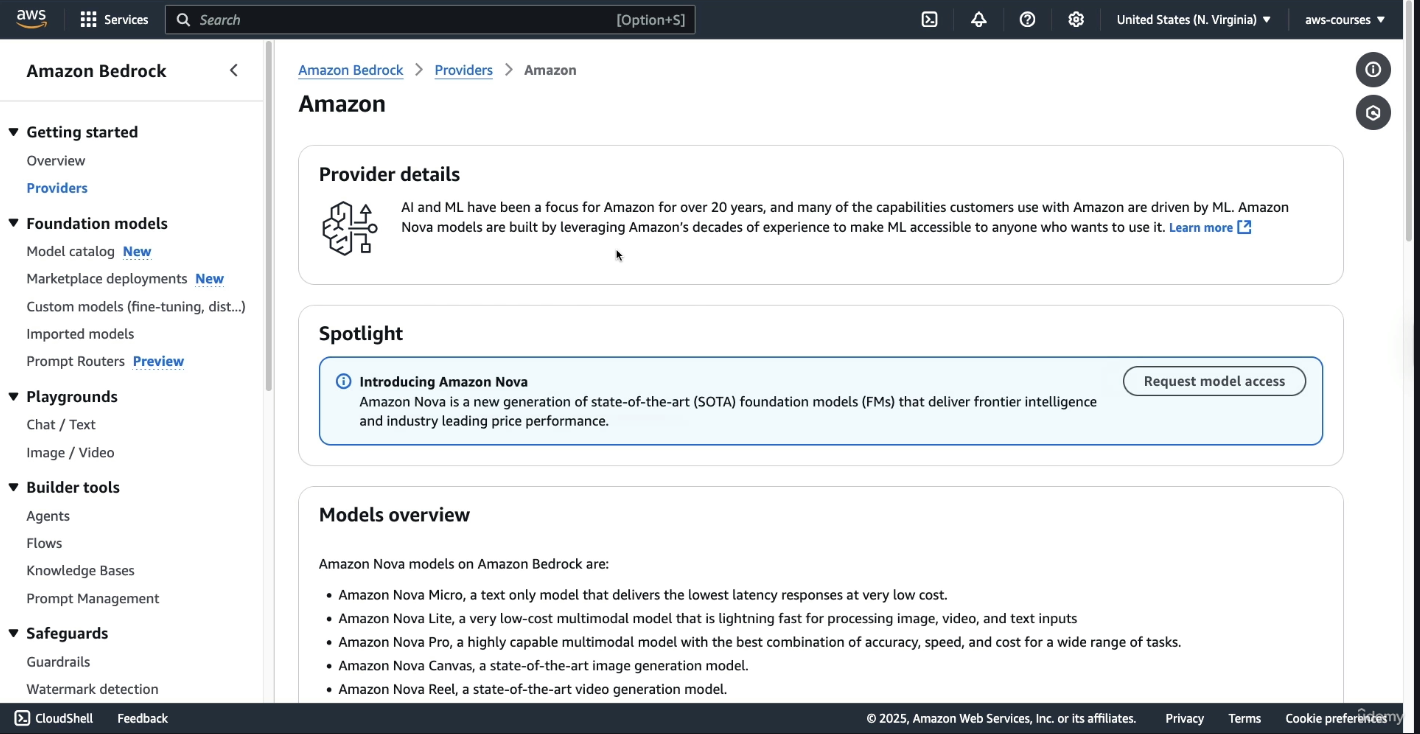Screen dimensions: 1420x734
Task: Collapse the Amazon Bedrock side navigation
Action: tap(234, 70)
